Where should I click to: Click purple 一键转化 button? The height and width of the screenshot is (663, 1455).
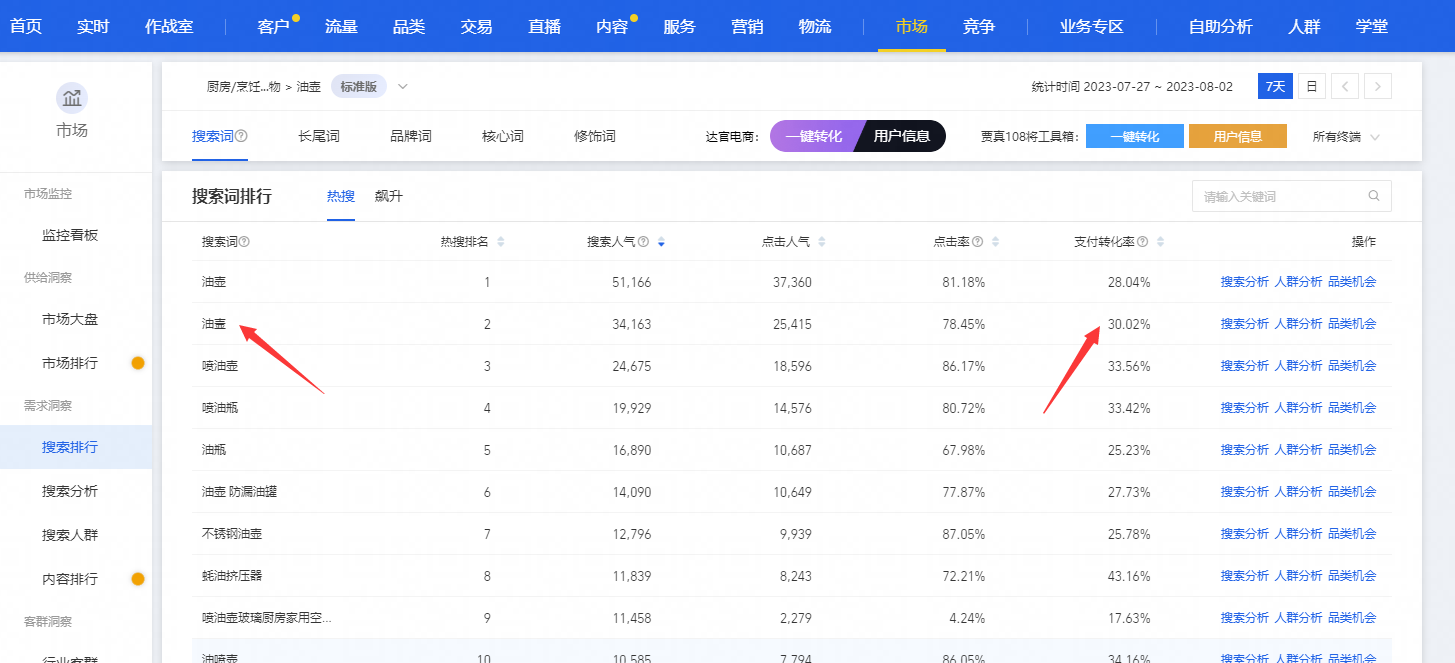coord(812,137)
